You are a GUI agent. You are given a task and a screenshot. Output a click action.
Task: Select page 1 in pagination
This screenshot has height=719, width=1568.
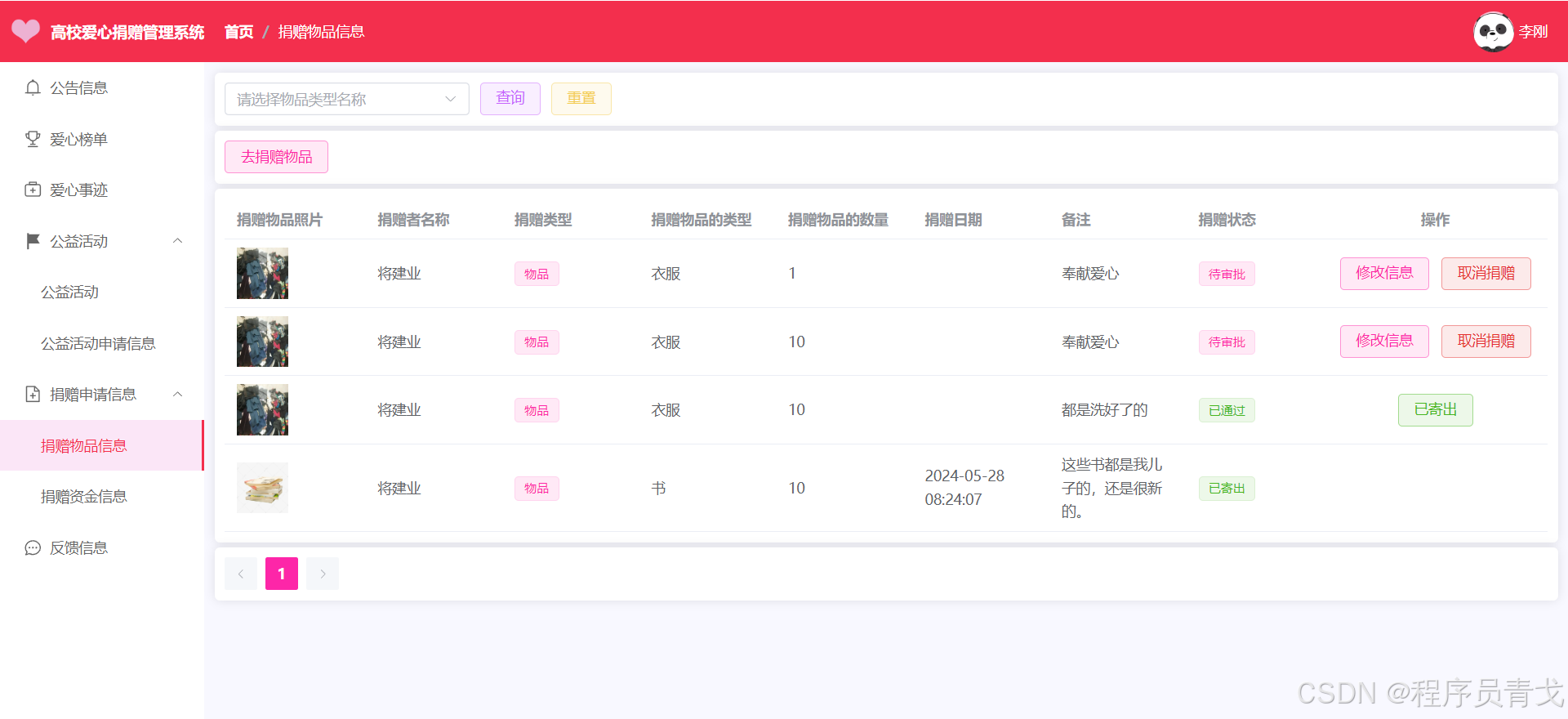[x=282, y=574]
